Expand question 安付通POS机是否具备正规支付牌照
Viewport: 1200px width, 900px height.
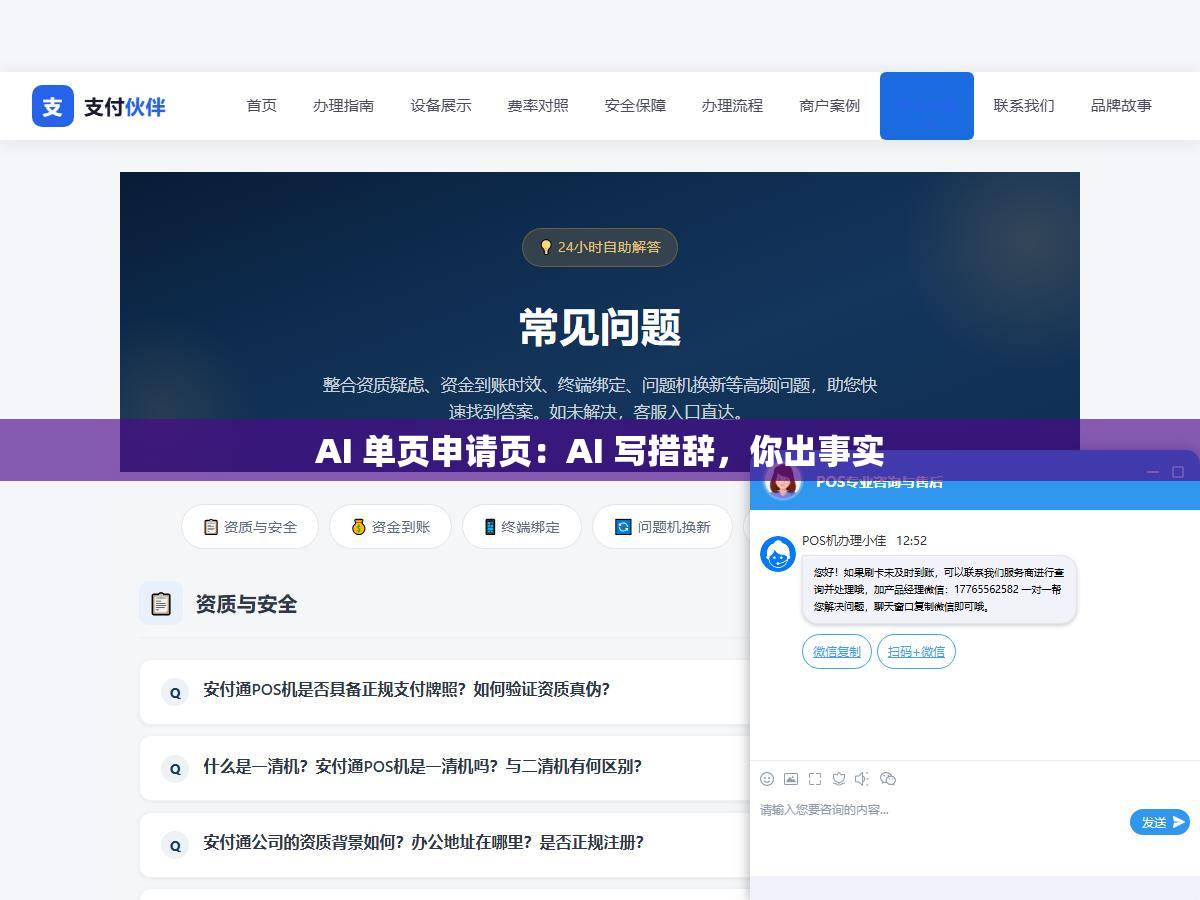(445, 692)
